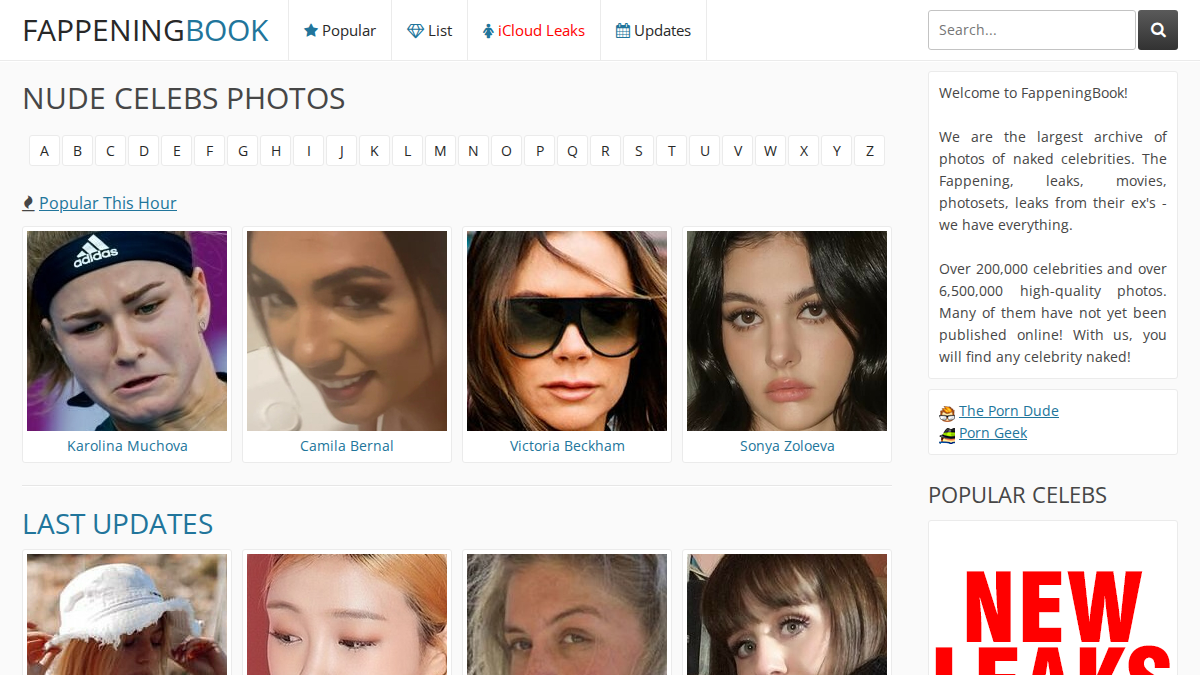Screen dimensions: 1200x675
Task: Browse names starting with J
Action: pyautogui.click(x=341, y=151)
